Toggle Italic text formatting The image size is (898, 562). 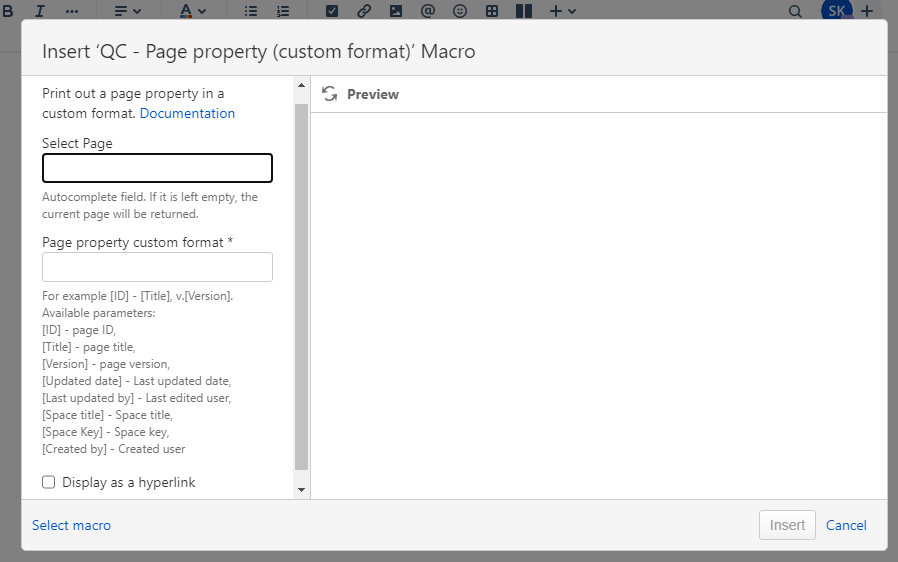click(x=40, y=11)
